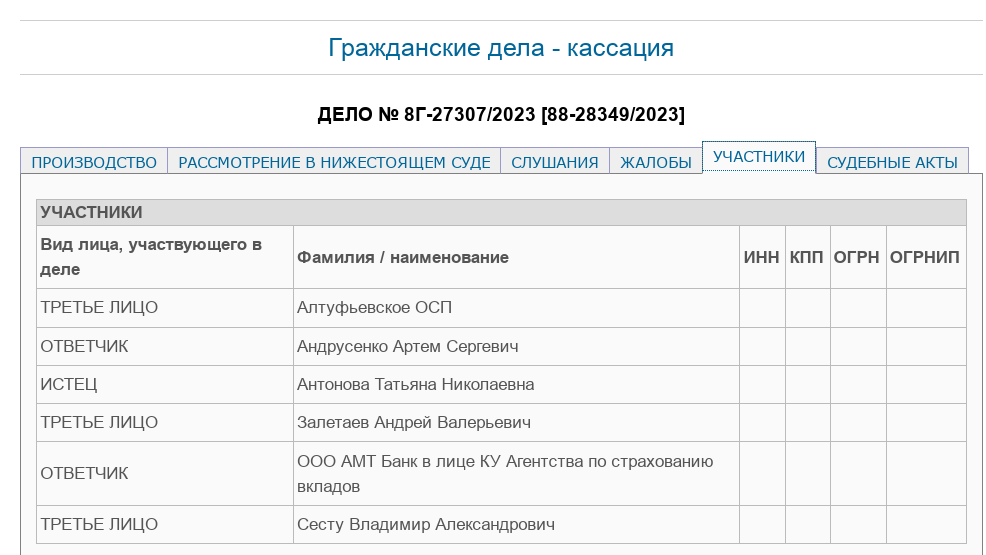Image resolution: width=986 pixels, height=555 pixels.
Task: Click the КПП column header
Action: pos(806,257)
